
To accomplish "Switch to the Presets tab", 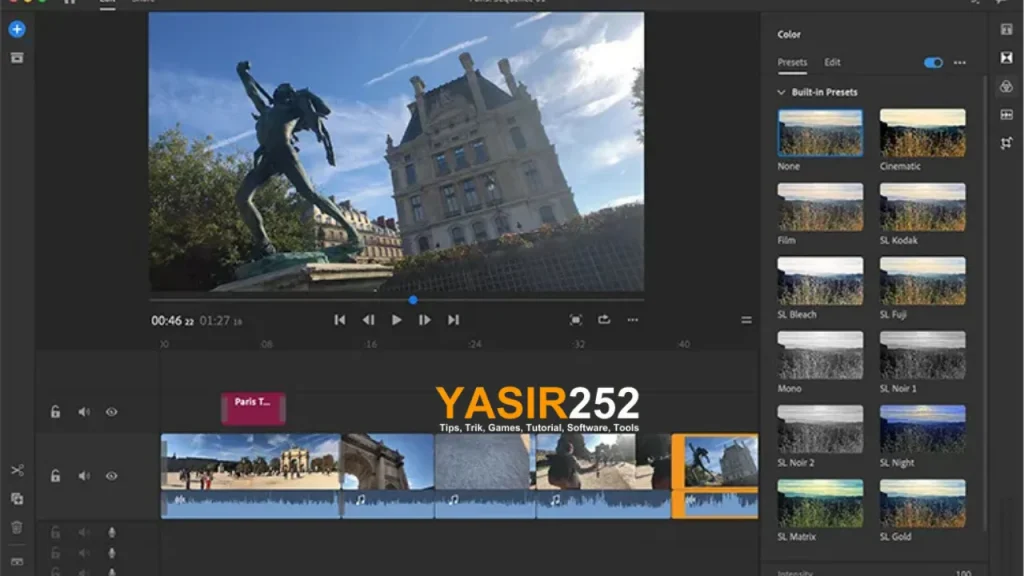I will pyautogui.click(x=792, y=63).
